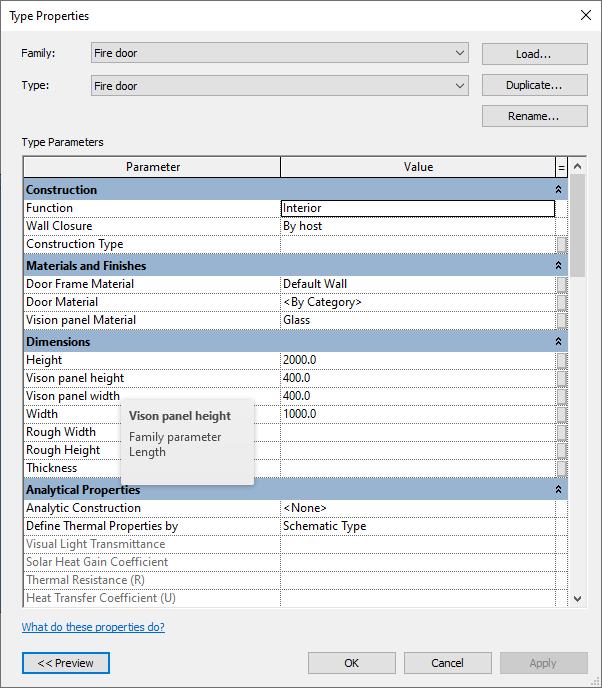Click scrollbar down arrow in parameter list
Screen dimensions: 602x688
click(577, 598)
